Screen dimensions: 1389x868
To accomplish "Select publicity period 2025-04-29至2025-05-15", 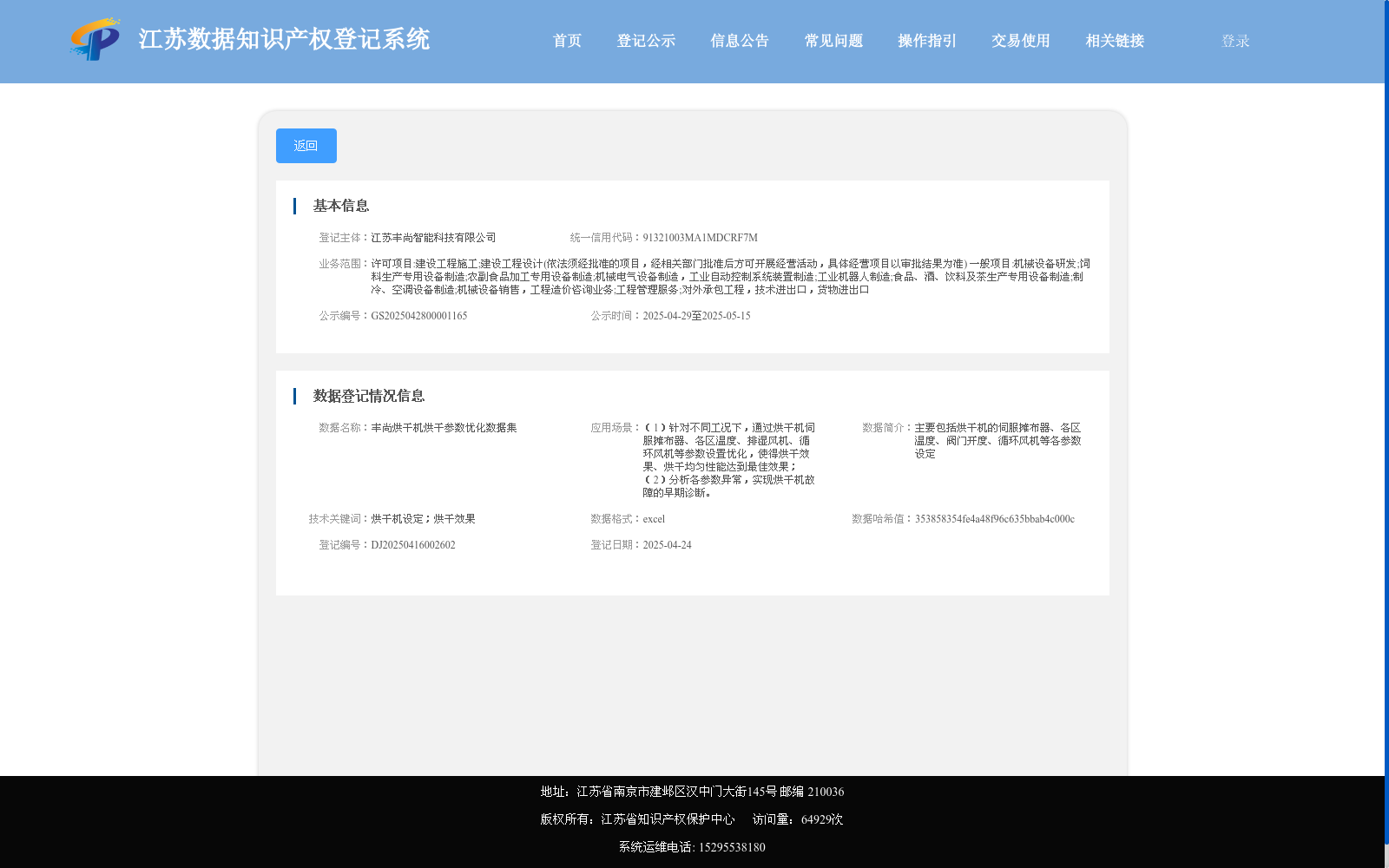I will click(696, 316).
